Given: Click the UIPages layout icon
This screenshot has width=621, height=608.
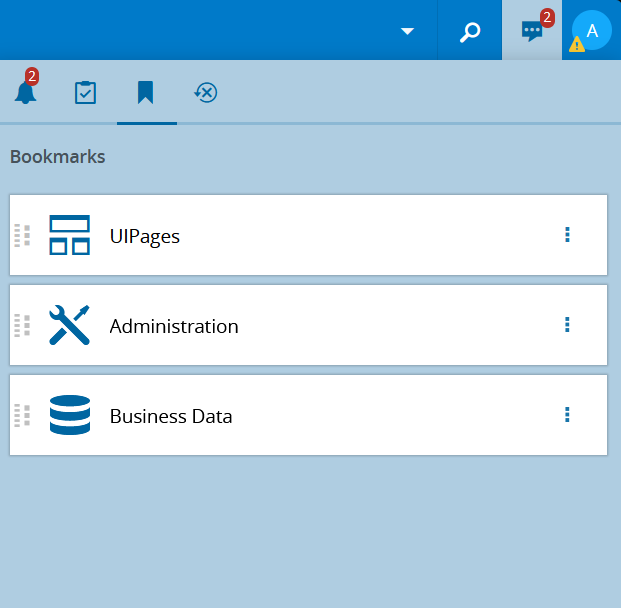Looking at the screenshot, I should coord(70,235).
